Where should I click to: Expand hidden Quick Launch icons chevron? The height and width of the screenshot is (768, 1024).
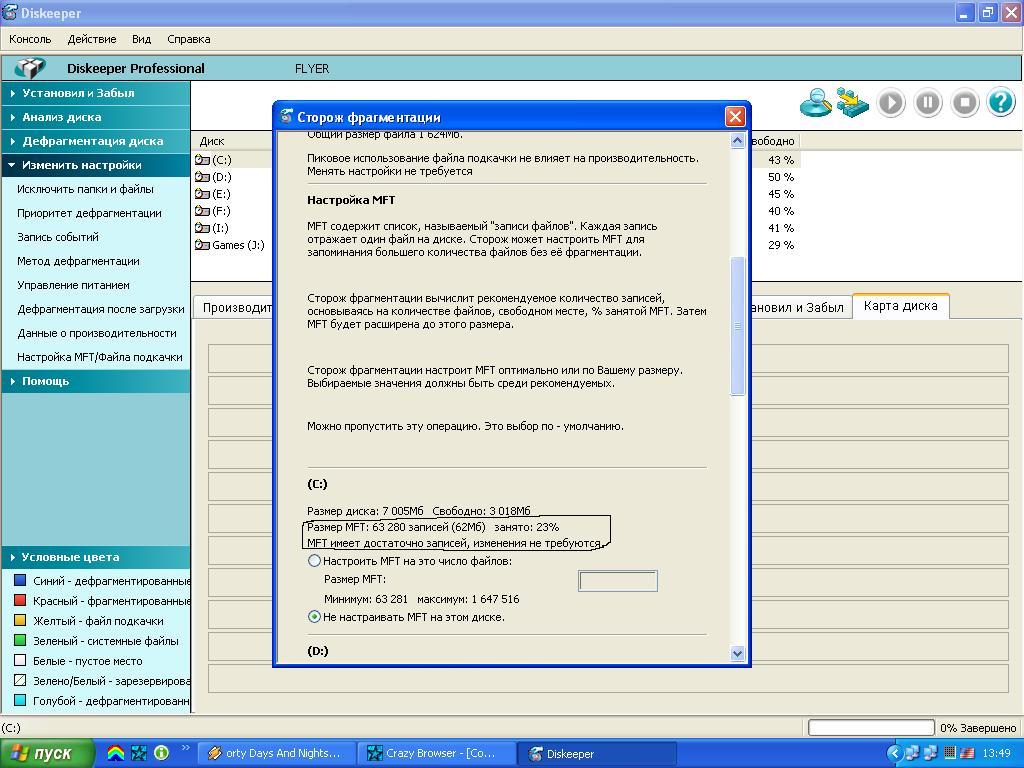tap(185, 748)
